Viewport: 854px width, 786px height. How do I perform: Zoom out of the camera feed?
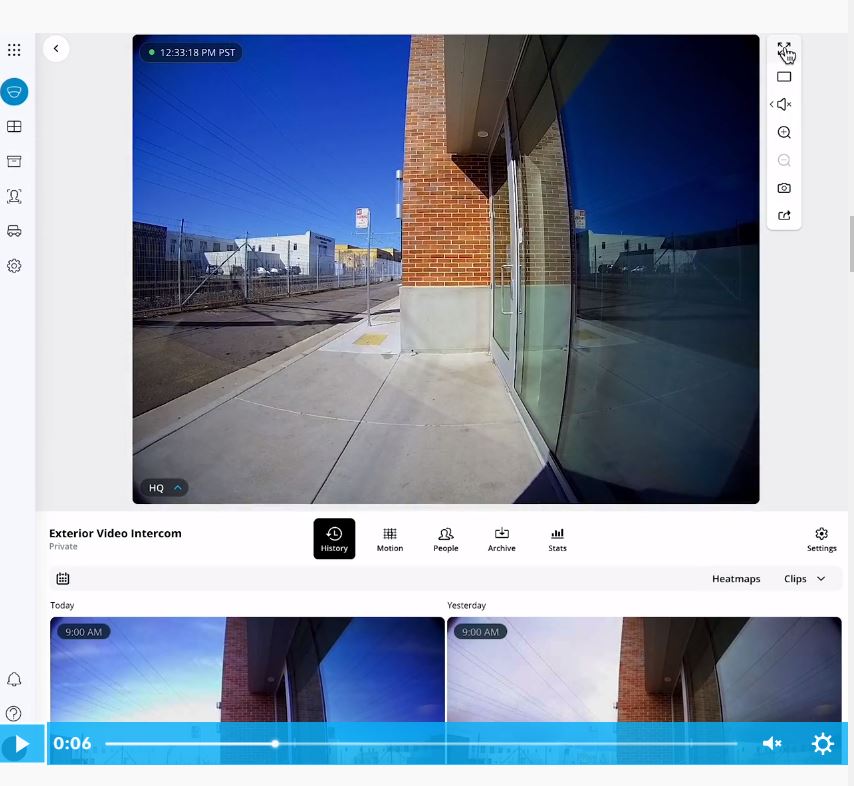(x=784, y=160)
